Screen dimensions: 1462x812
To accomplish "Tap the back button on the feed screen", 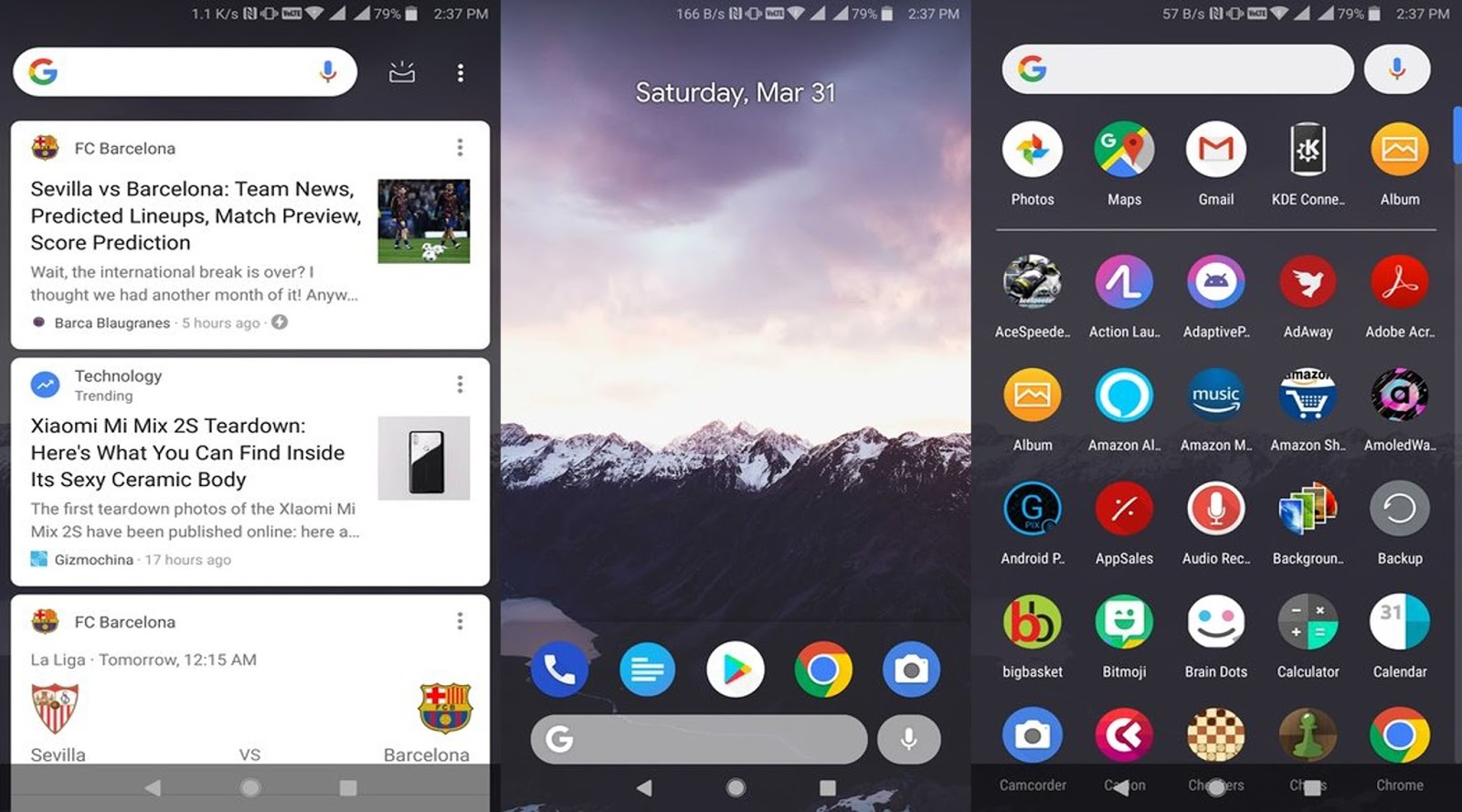I will pyautogui.click(x=153, y=787).
